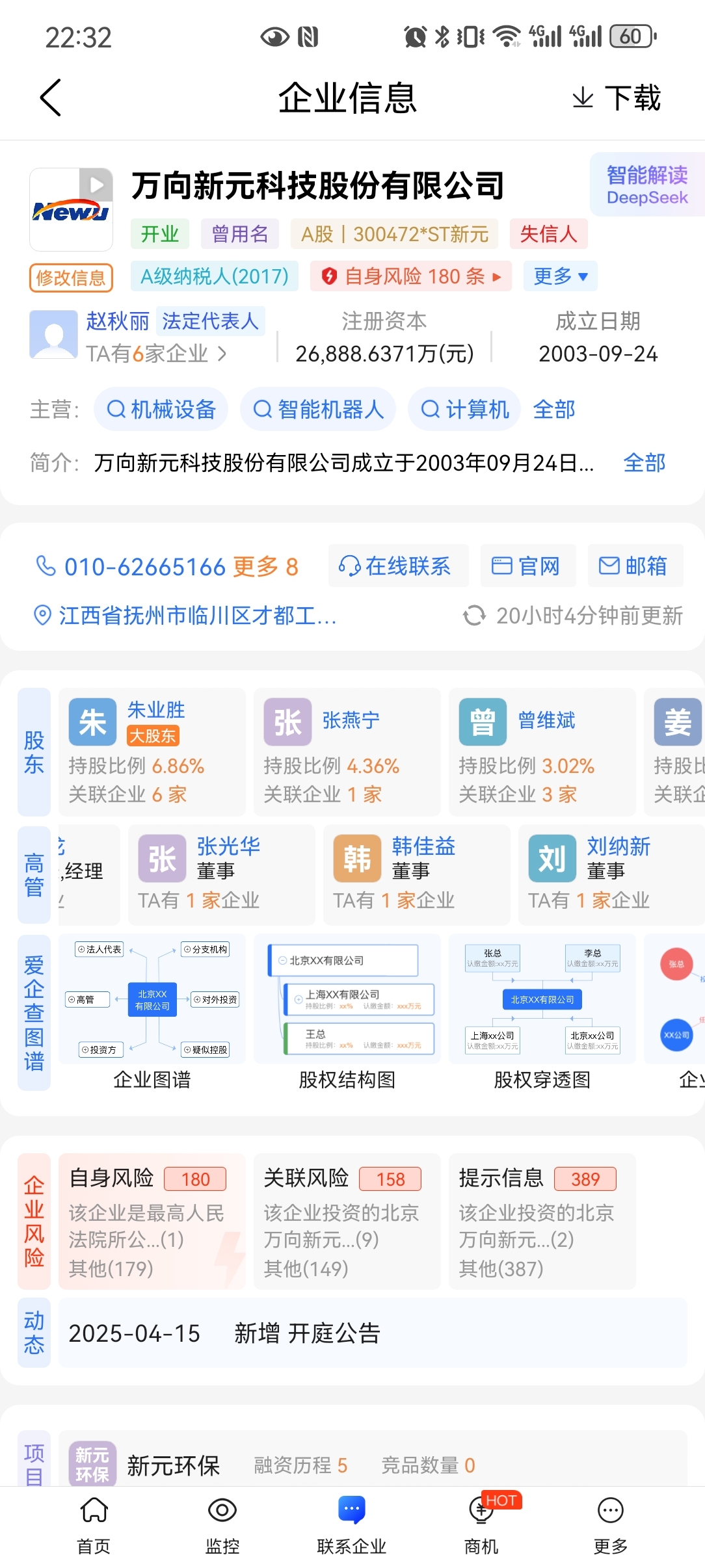The width and height of the screenshot is (705, 1568).
Task: Tap the A股 300472*ST新元 tag
Action: coord(395,233)
